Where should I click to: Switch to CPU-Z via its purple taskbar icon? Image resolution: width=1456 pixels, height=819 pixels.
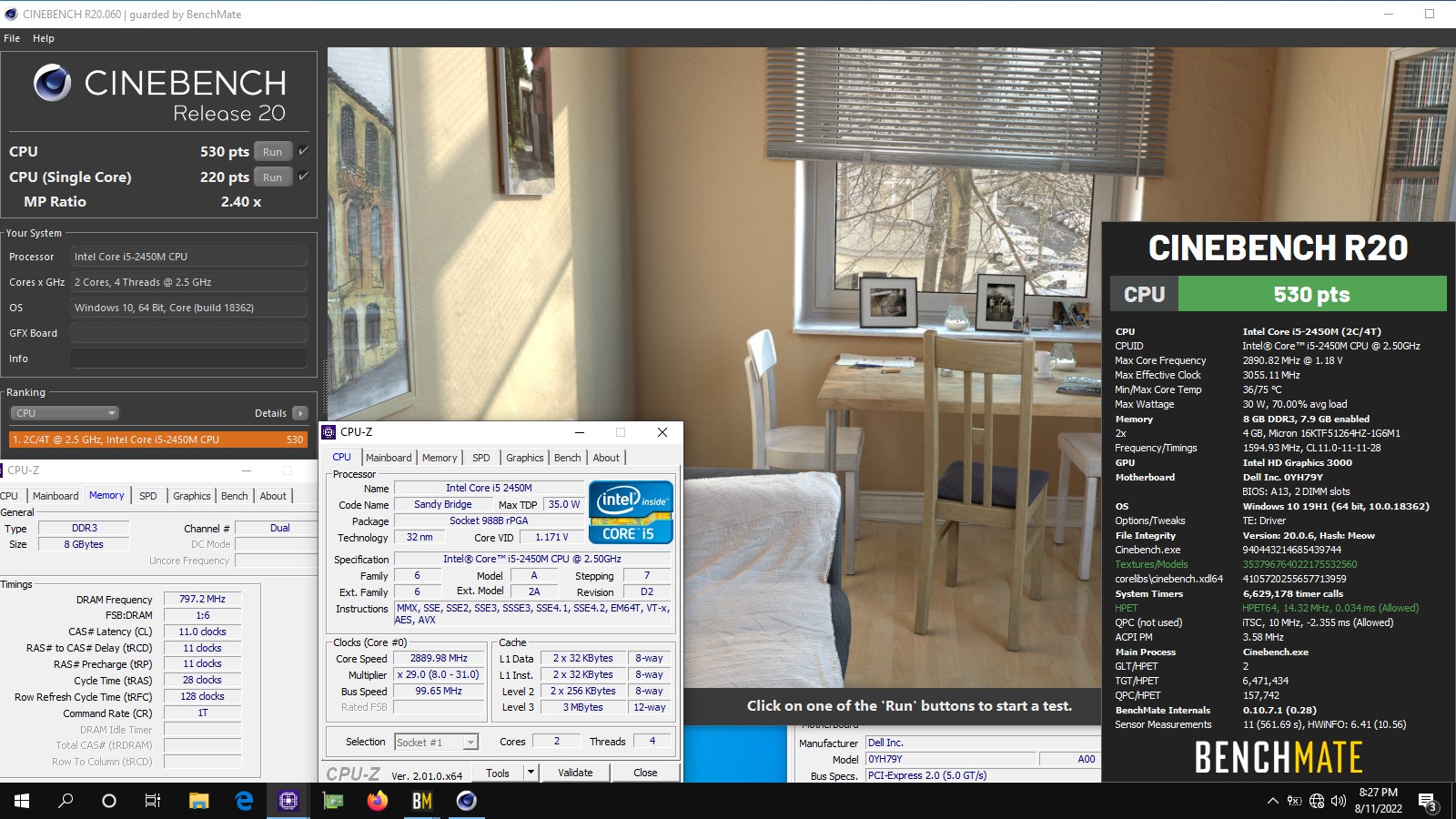(288, 801)
